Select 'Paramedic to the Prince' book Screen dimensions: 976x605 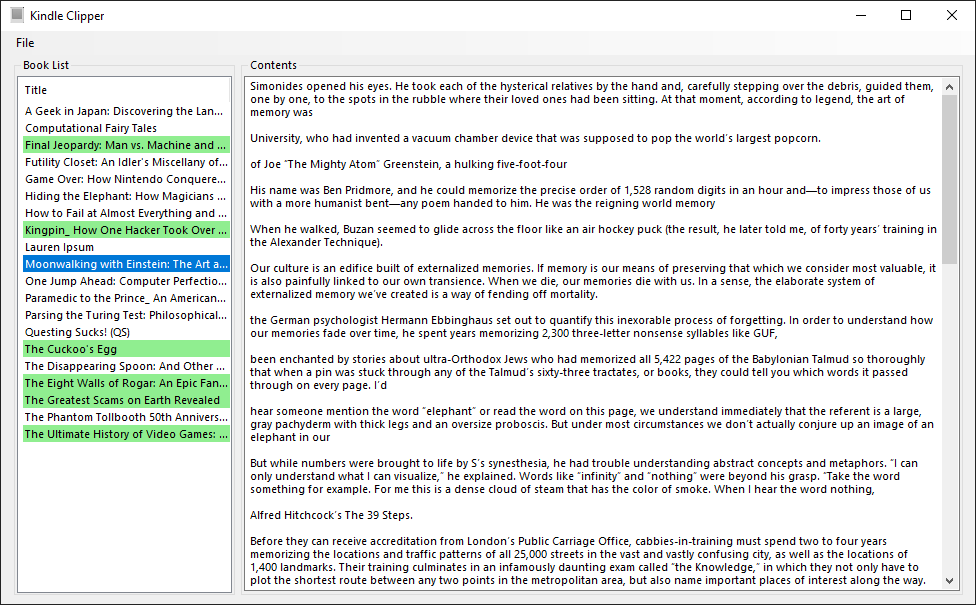pyautogui.click(x=126, y=298)
